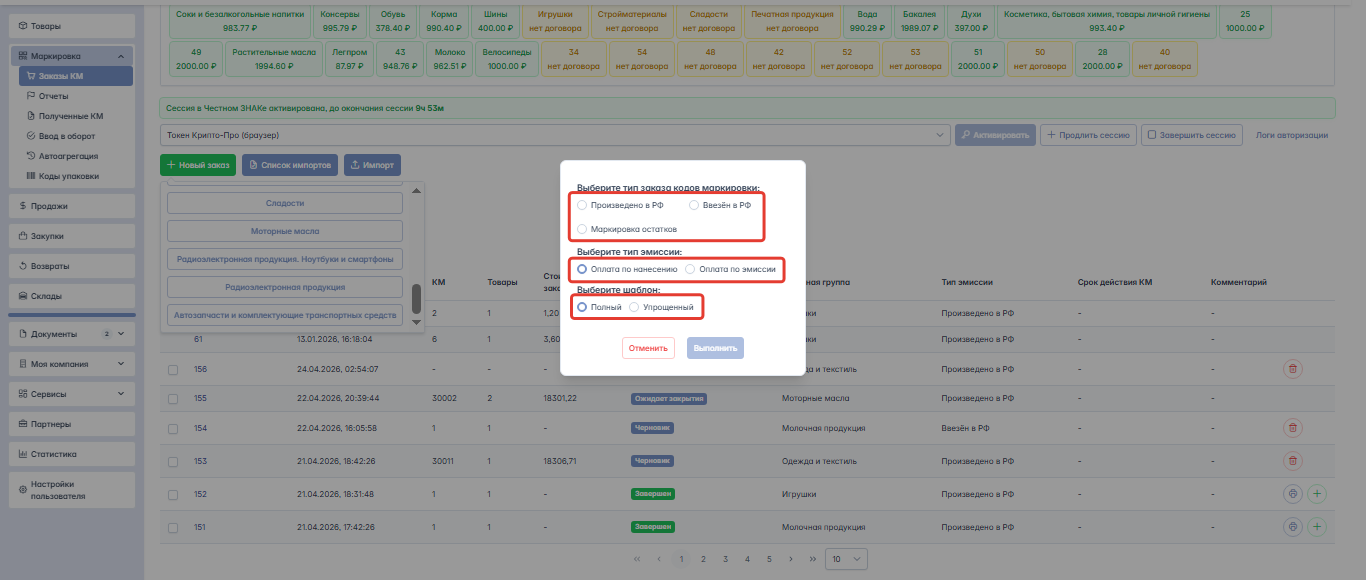Delete order 156 via its trash icon
The width and height of the screenshot is (1366, 580).
[x=1293, y=369]
